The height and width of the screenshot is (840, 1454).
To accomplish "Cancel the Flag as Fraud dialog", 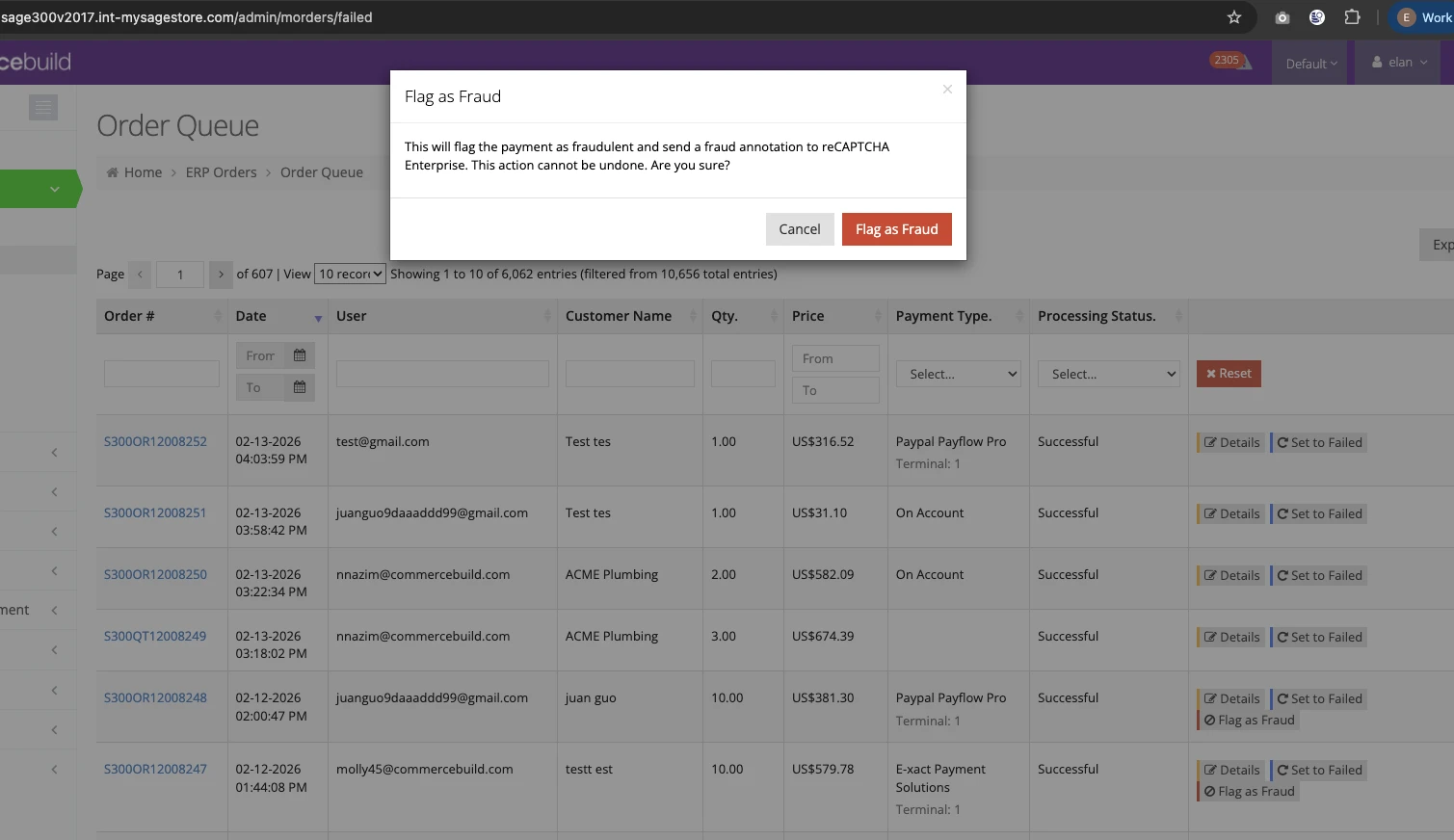I will [799, 229].
